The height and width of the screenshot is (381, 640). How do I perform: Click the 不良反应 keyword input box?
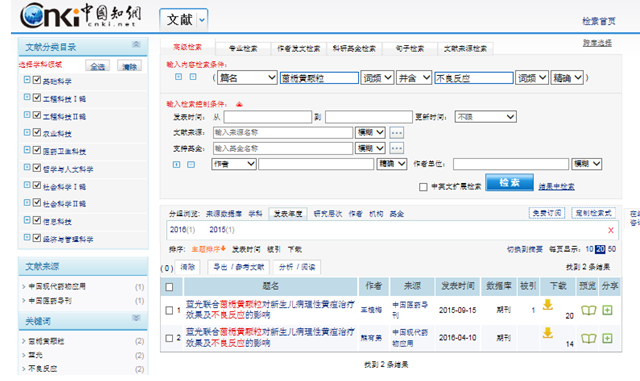click(x=473, y=78)
